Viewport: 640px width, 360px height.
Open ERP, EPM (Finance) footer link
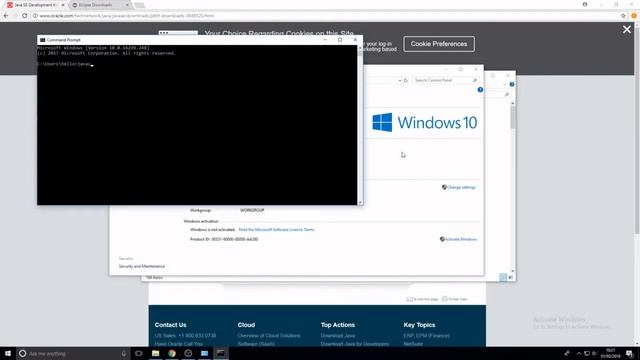tap(427, 336)
